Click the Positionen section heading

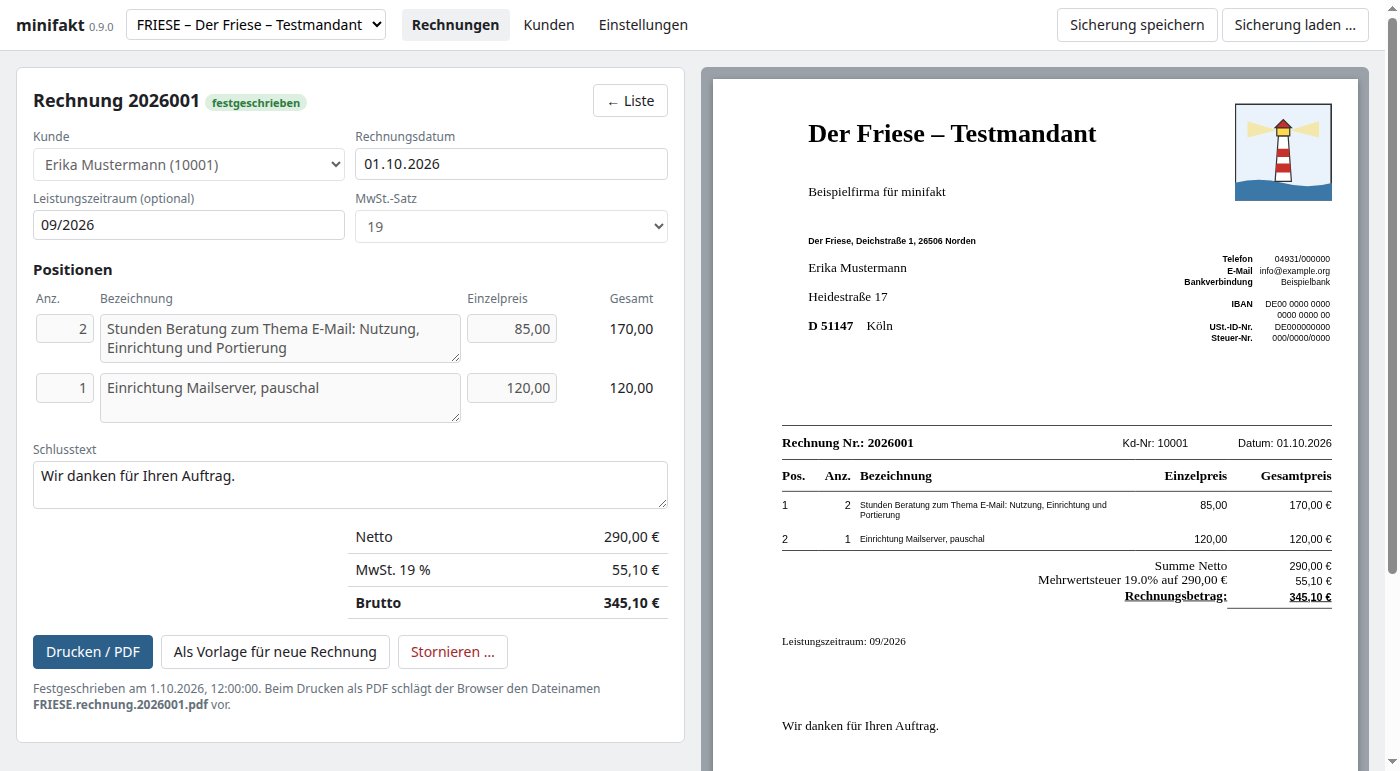click(73, 270)
